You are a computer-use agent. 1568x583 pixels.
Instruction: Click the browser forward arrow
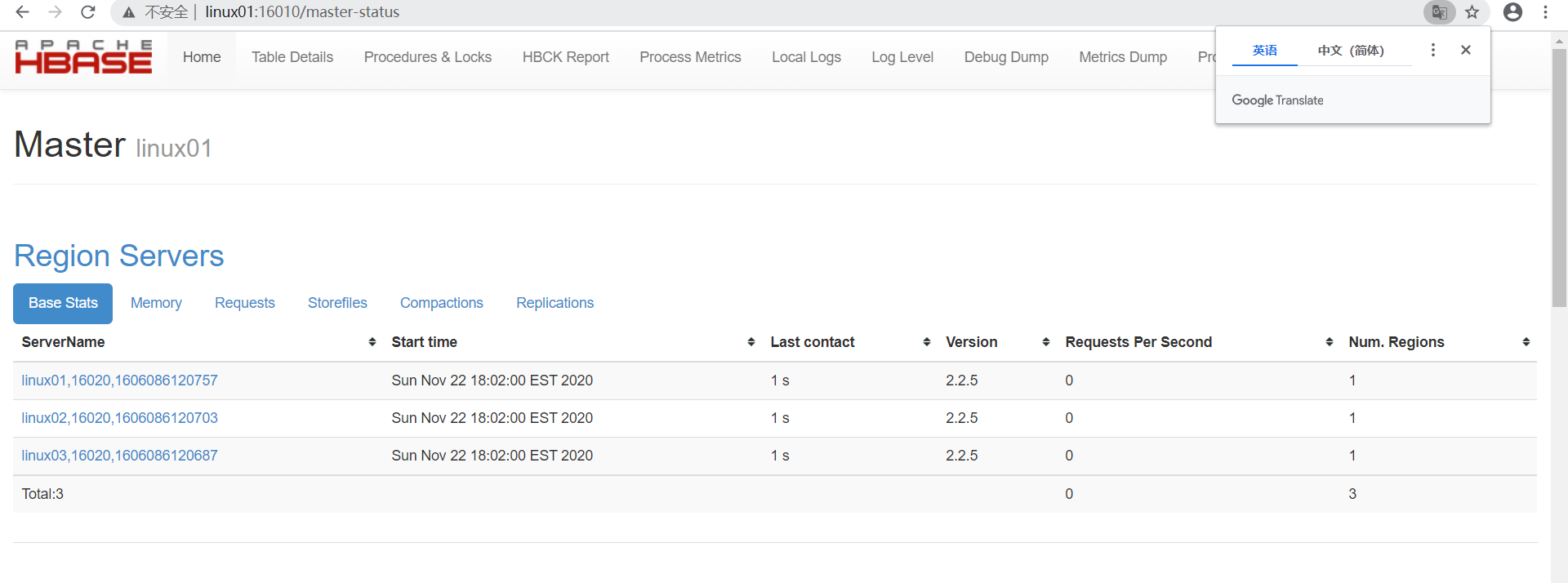(55, 12)
